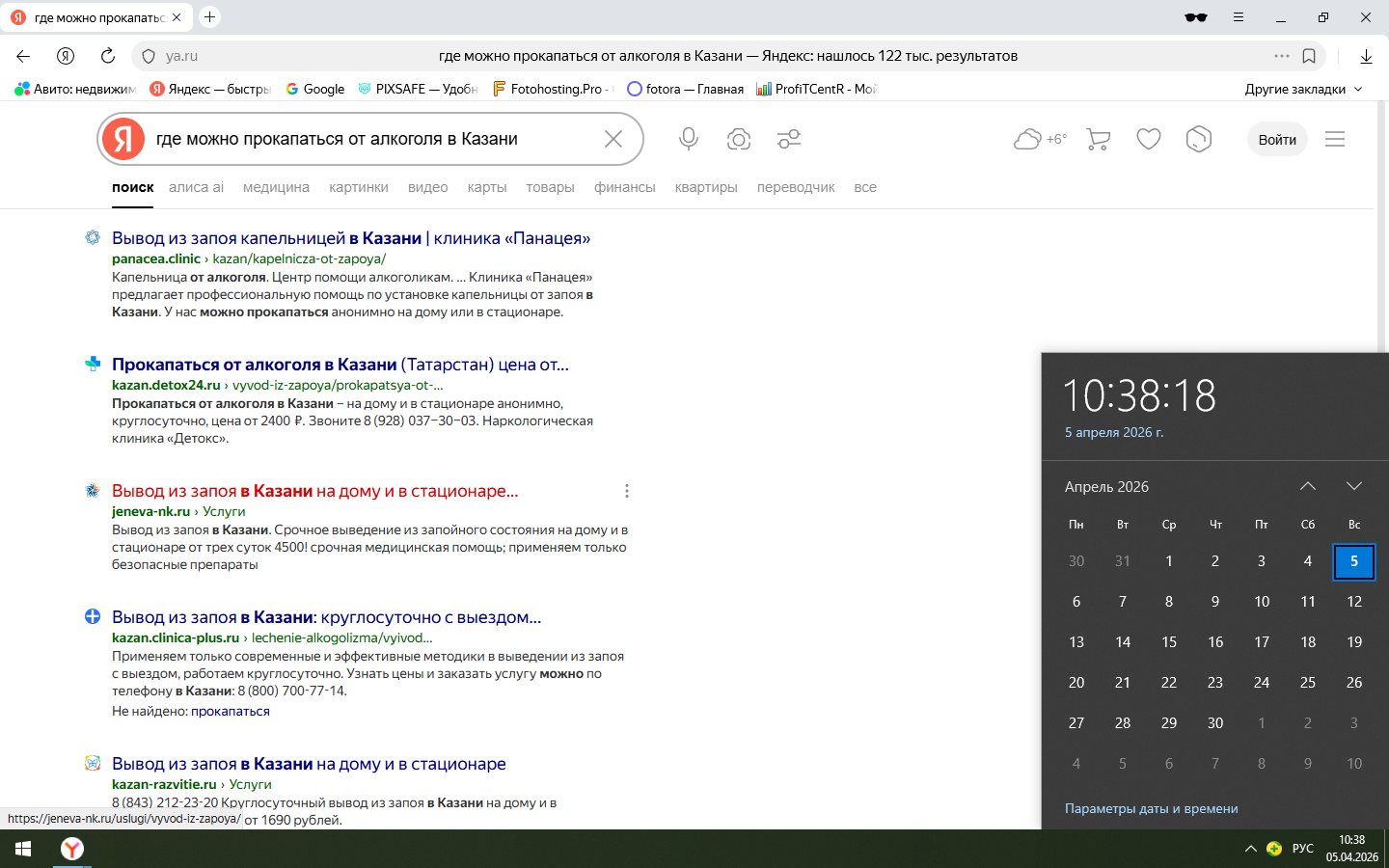Viewport: 1389px width, 868px height.
Task: Select April 15 in the calendar
Action: [x=1169, y=641]
